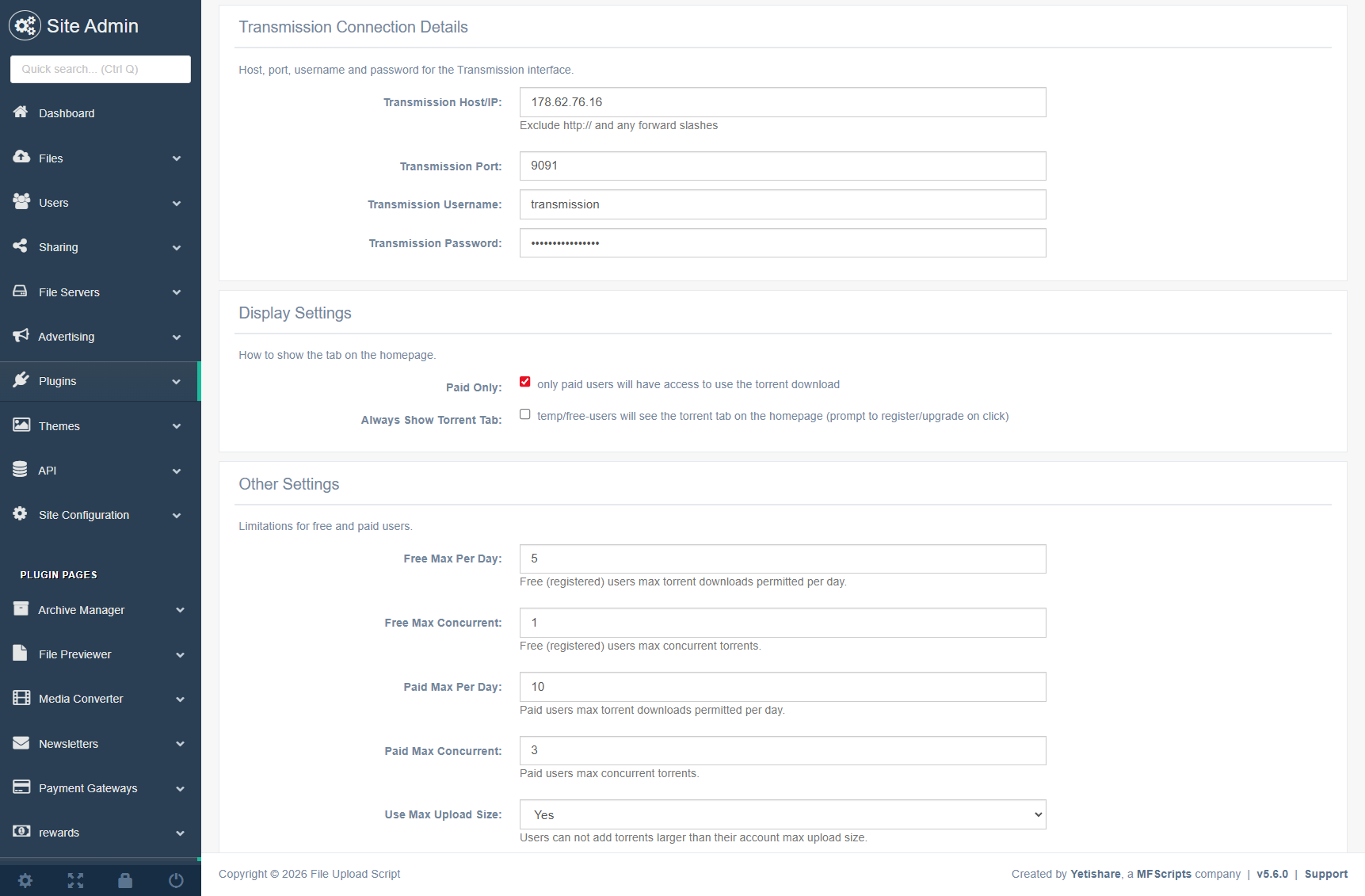The width and height of the screenshot is (1365, 896).
Task: Open the Site Configuration menu item
Action: (x=84, y=515)
